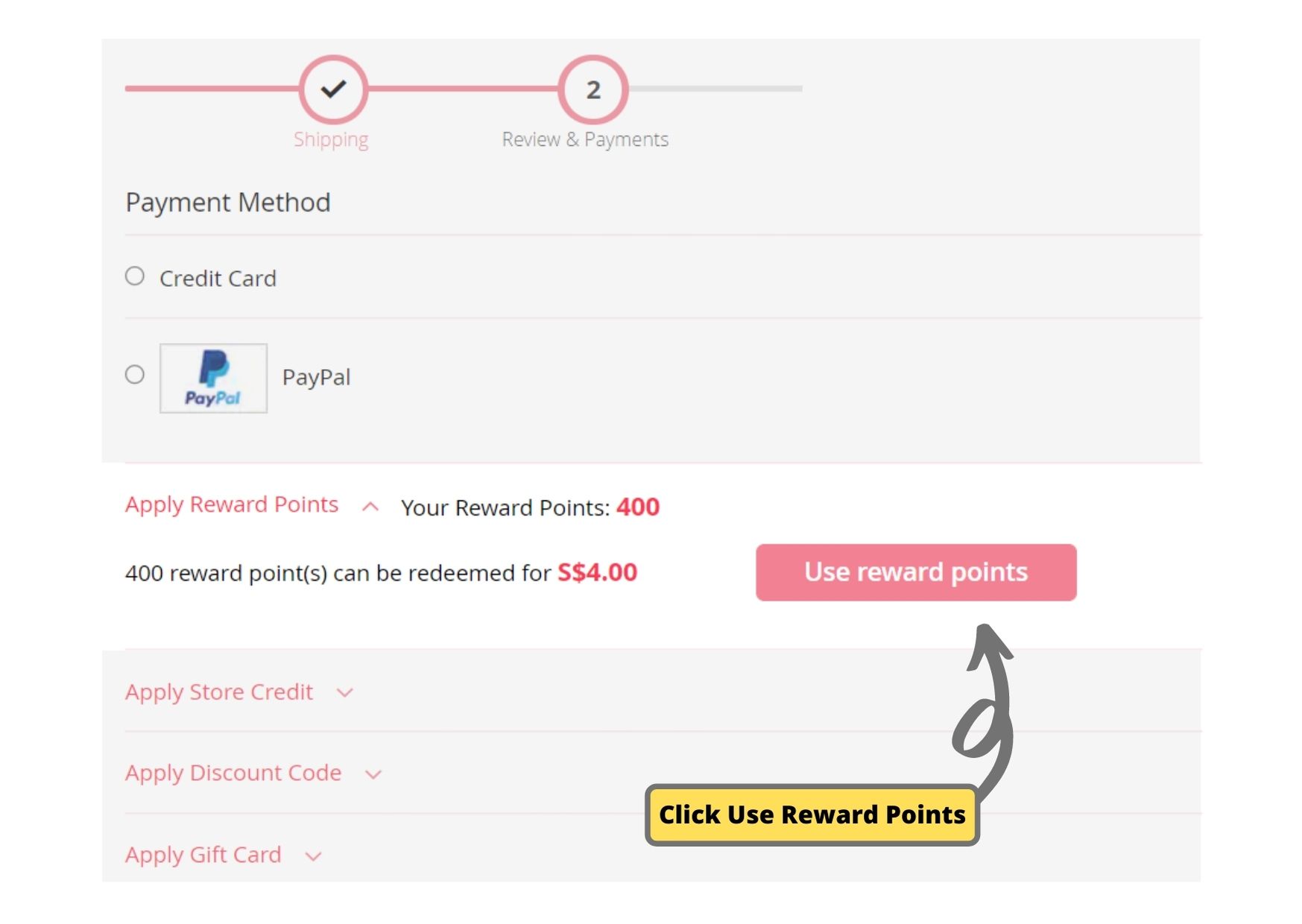
Task: Click the PayPal logo image
Action: (213, 378)
